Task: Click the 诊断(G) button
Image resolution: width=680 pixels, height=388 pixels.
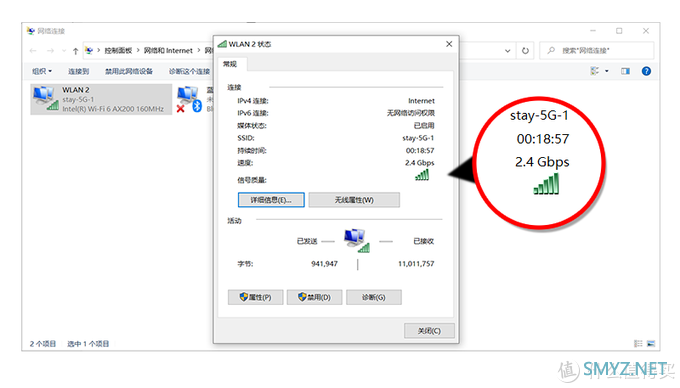Action: (373, 297)
